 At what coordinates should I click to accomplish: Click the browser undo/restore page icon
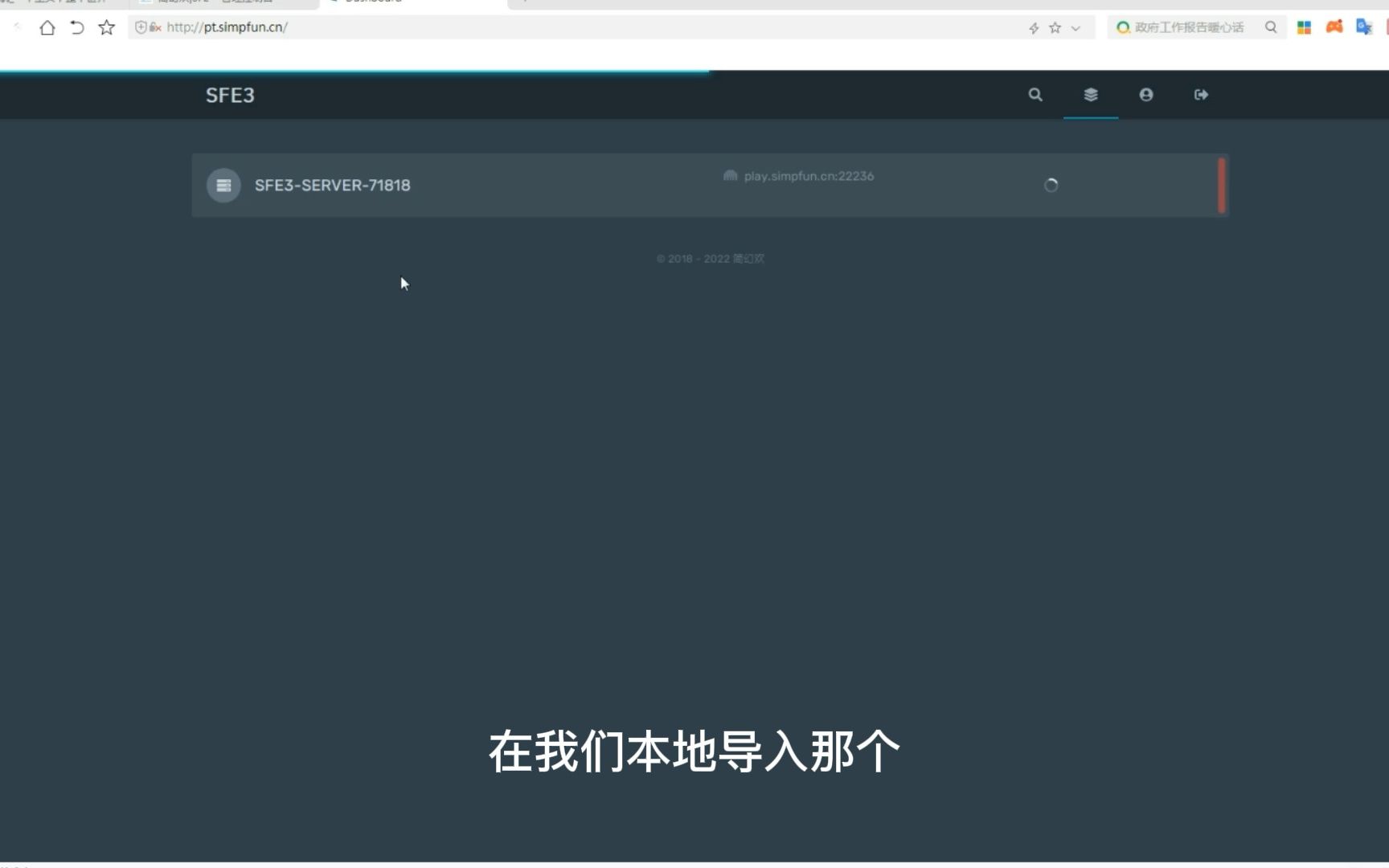point(77,27)
